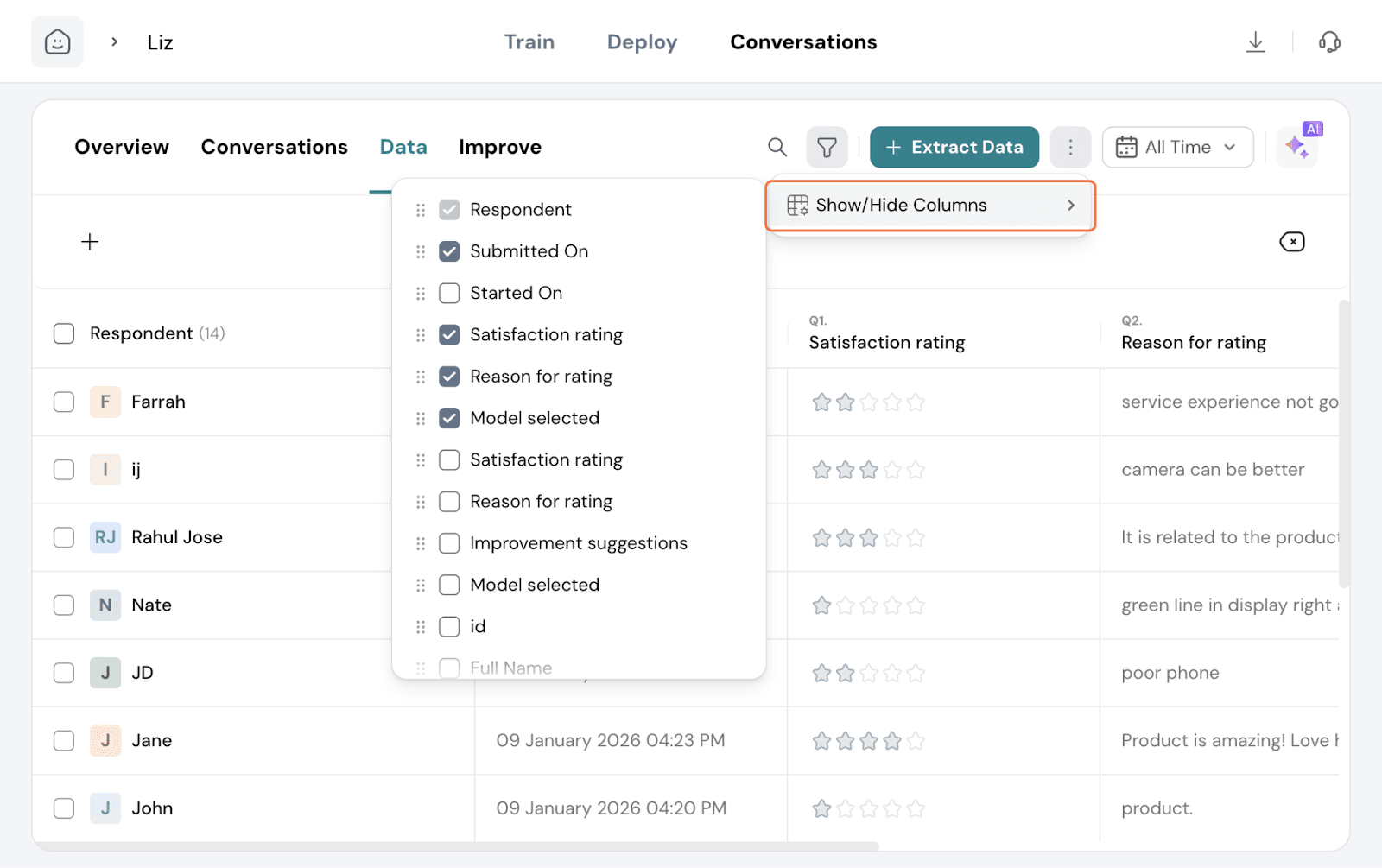
Task: Open search with the magnifier icon
Action: 777,147
